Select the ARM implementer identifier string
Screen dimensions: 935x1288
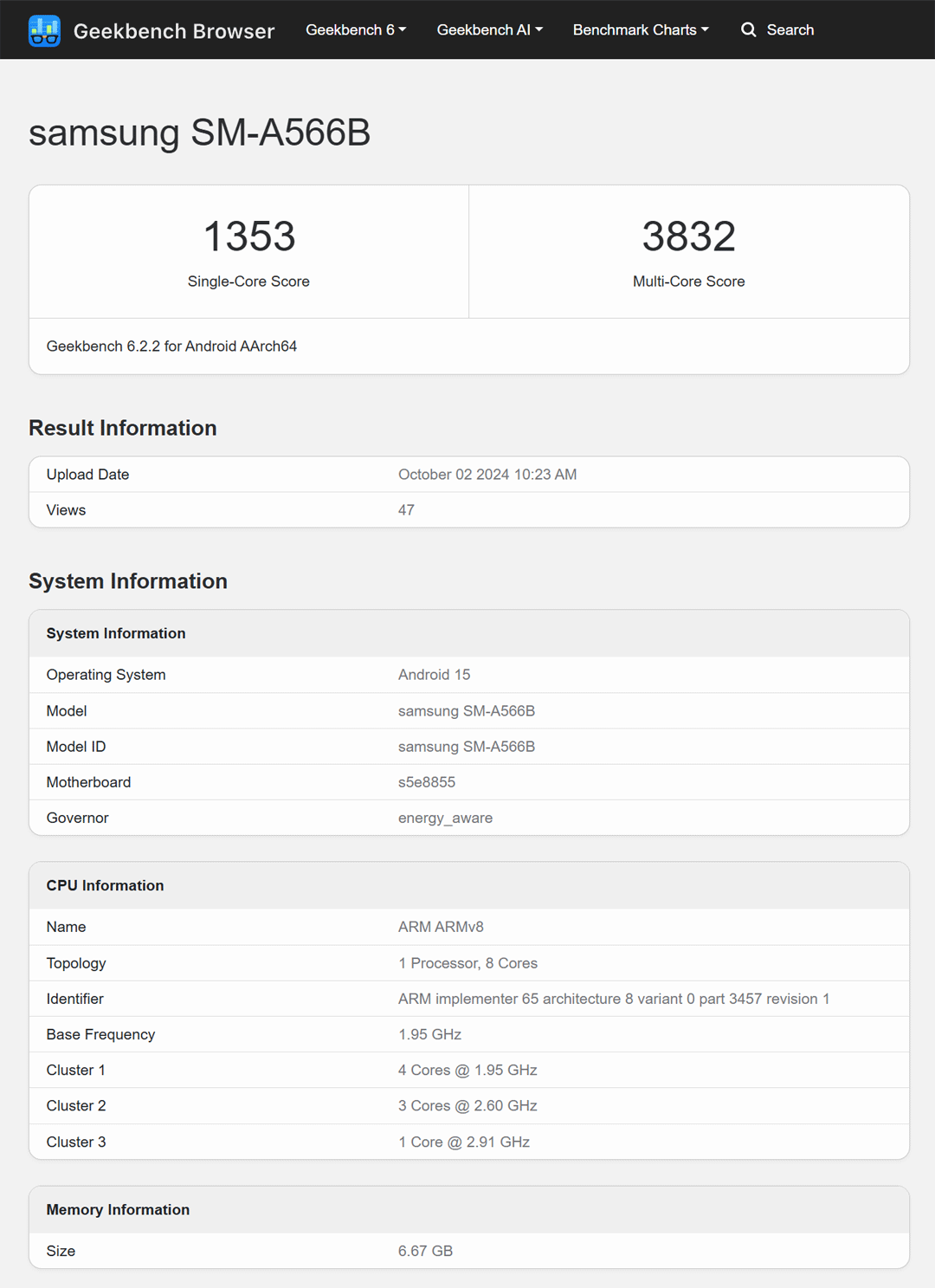614,999
